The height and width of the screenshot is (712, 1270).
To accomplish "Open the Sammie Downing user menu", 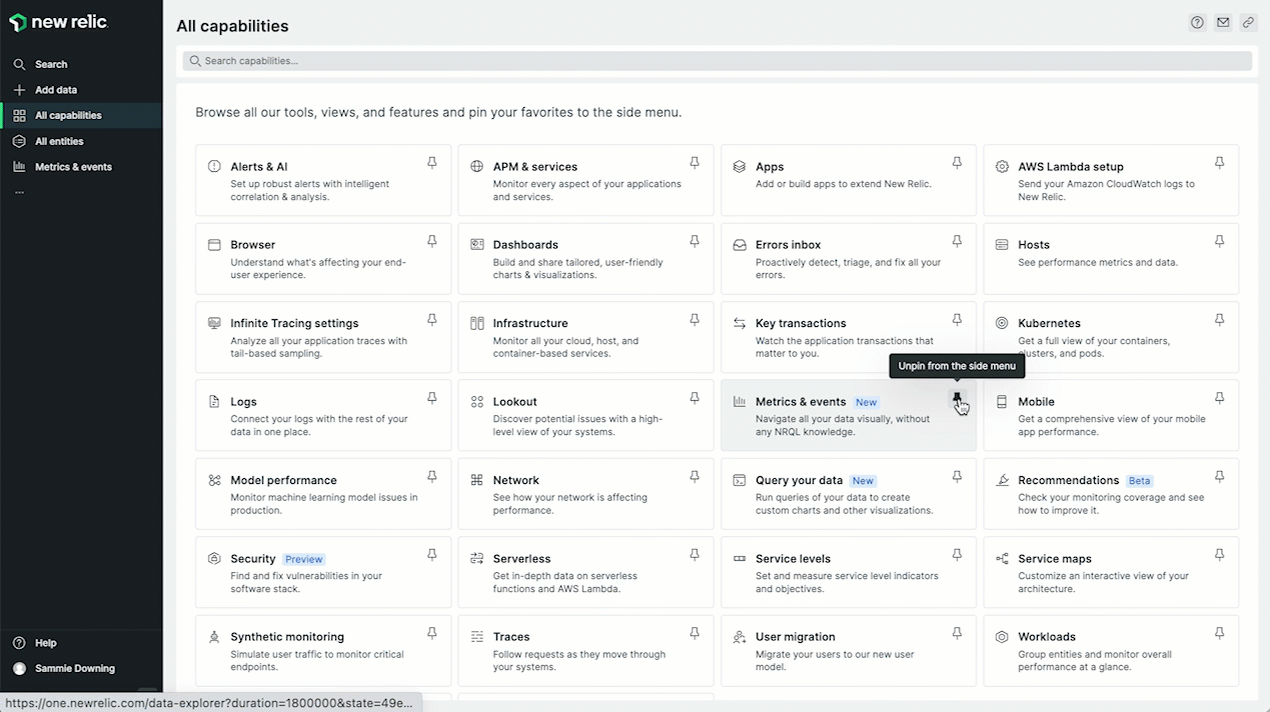I will click(74, 668).
